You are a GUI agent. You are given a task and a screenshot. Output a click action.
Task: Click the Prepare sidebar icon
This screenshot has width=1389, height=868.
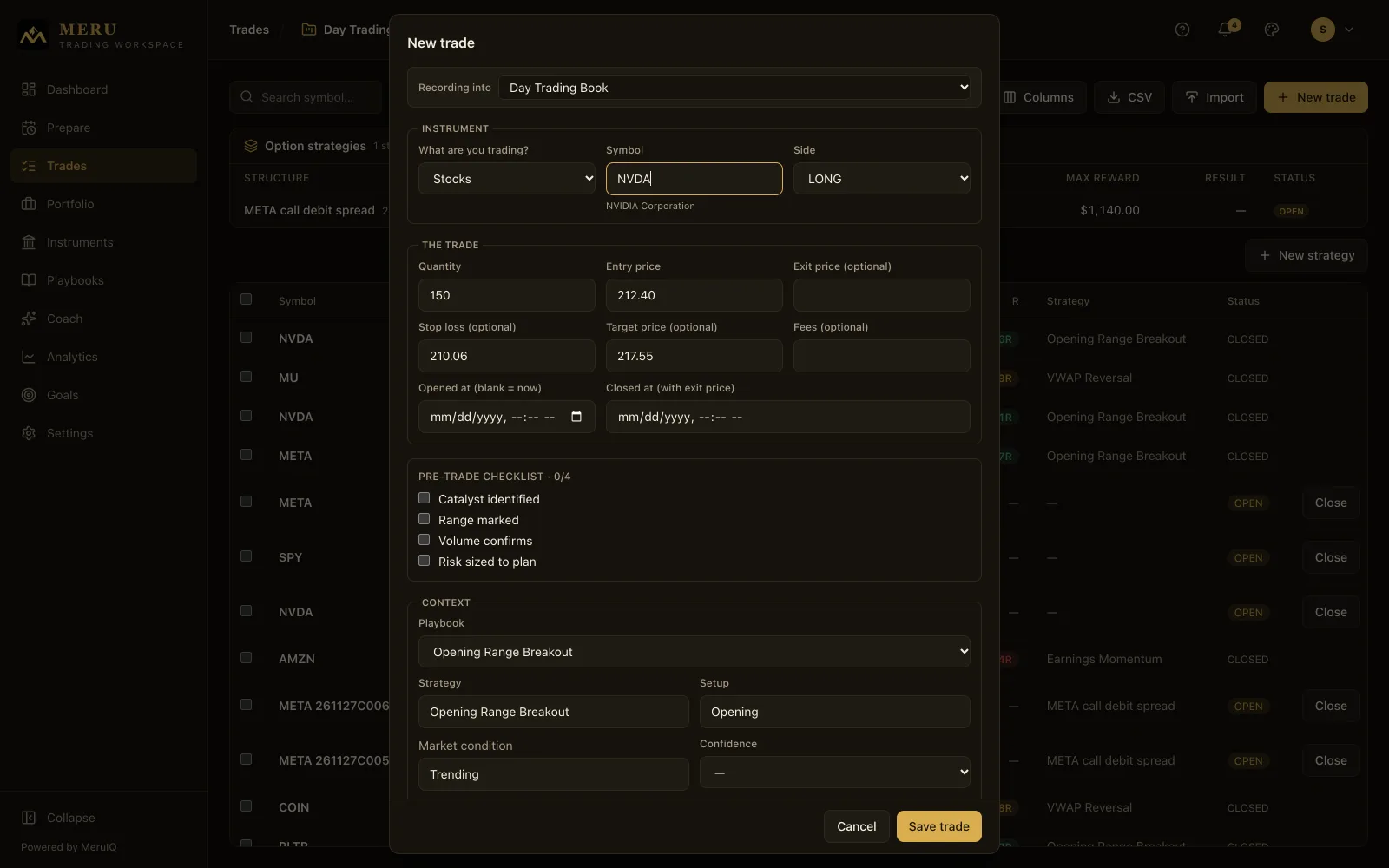[29, 128]
